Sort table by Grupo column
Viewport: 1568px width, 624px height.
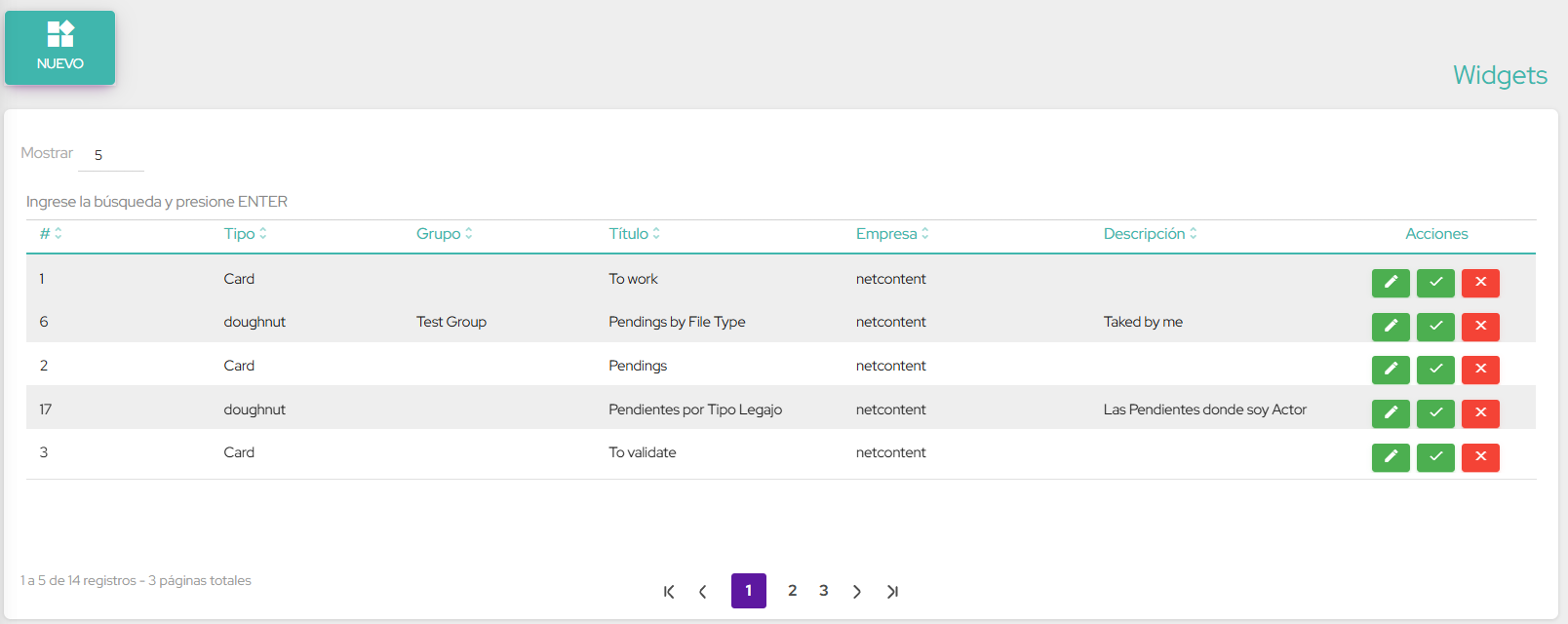444,234
